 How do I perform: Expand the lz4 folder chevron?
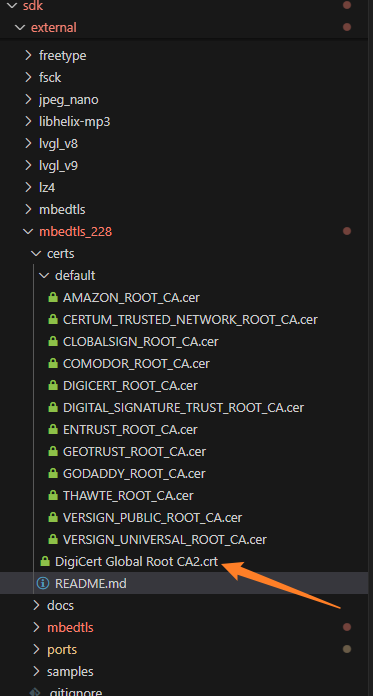click(x=28, y=187)
